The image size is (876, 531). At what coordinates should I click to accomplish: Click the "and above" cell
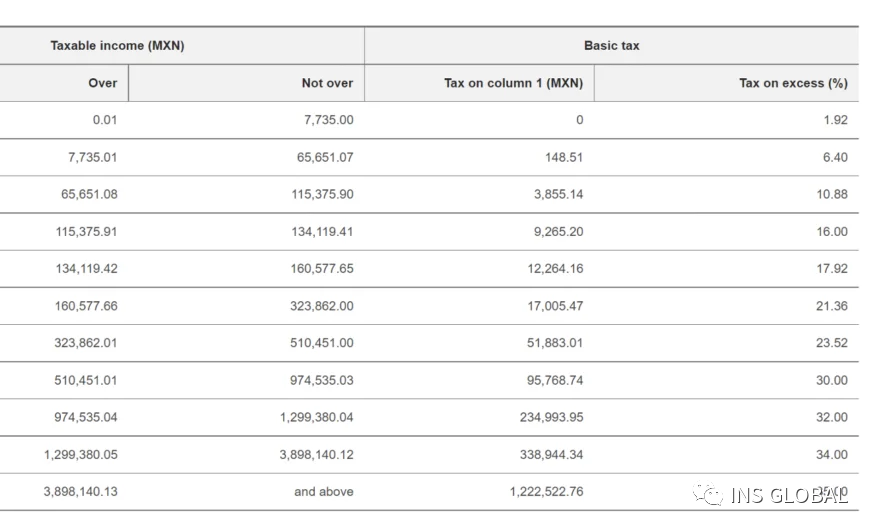click(323, 491)
